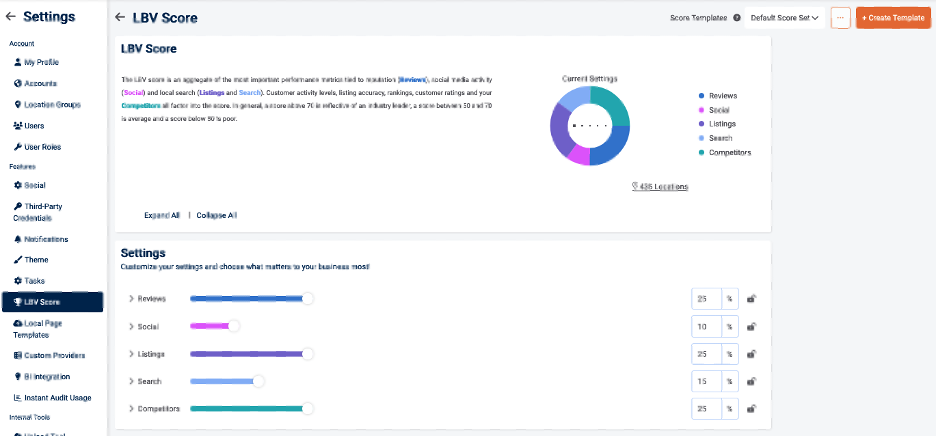Image resolution: width=936 pixels, height=436 pixels.
Task: Toggle the lock for Reviews weight
Action: click(x=751, y=299)
